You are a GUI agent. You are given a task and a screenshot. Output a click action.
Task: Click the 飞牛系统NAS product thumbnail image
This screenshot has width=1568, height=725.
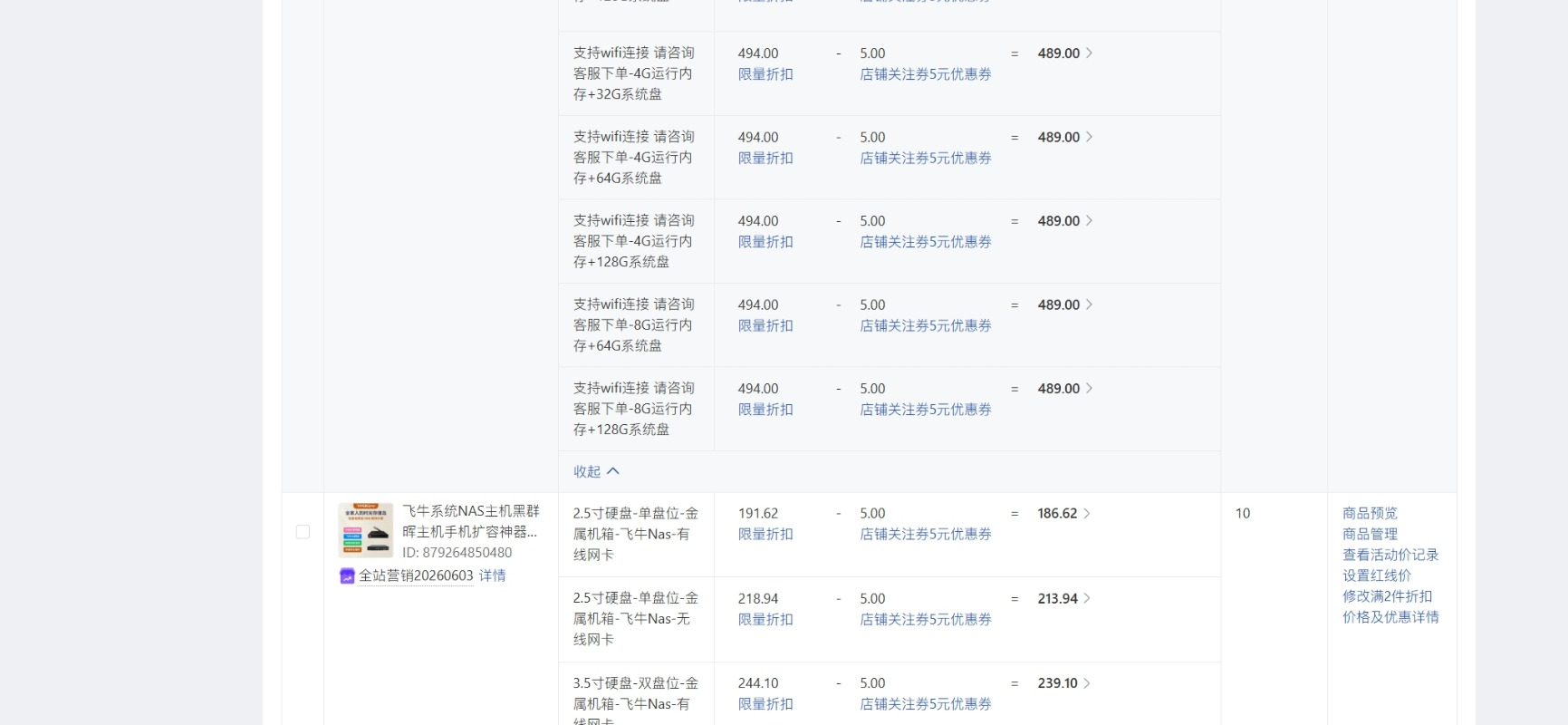[366, 530]
